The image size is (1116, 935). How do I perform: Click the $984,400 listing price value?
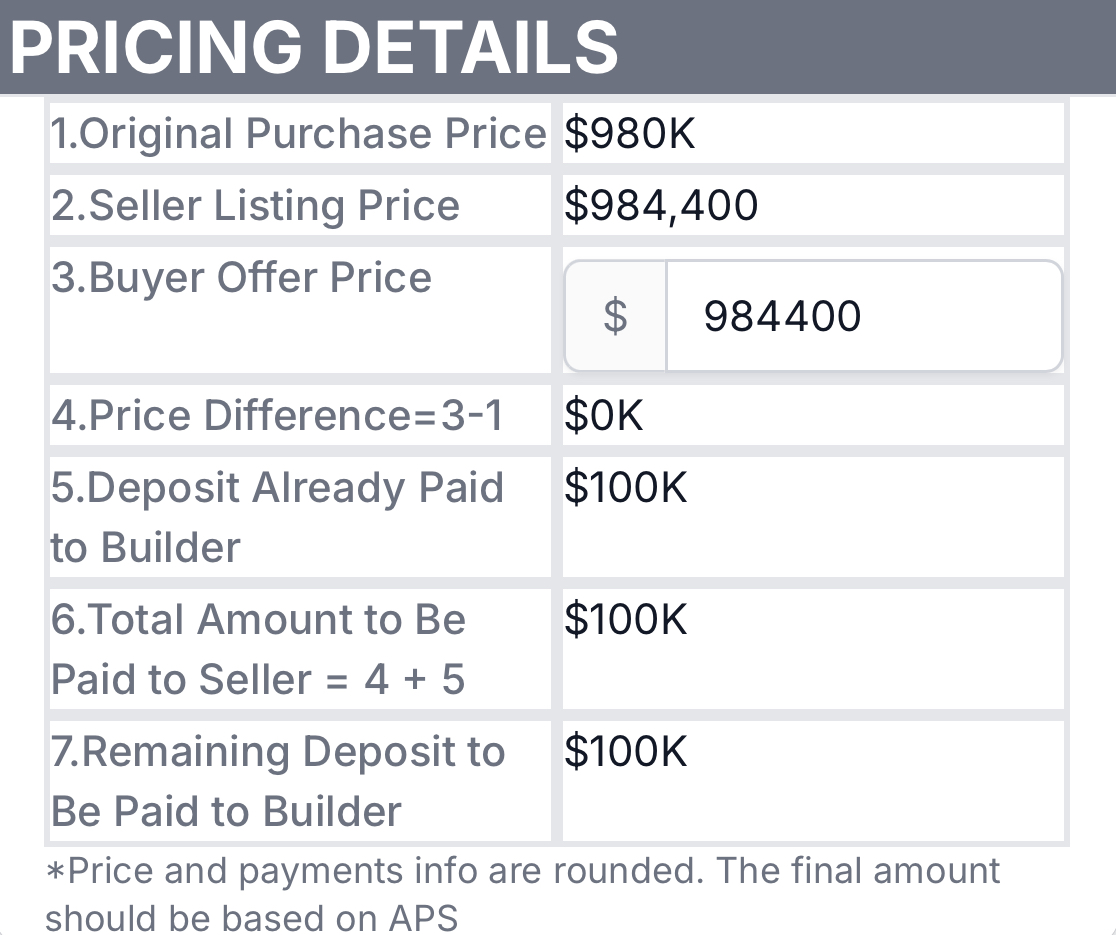click(661, 206)
